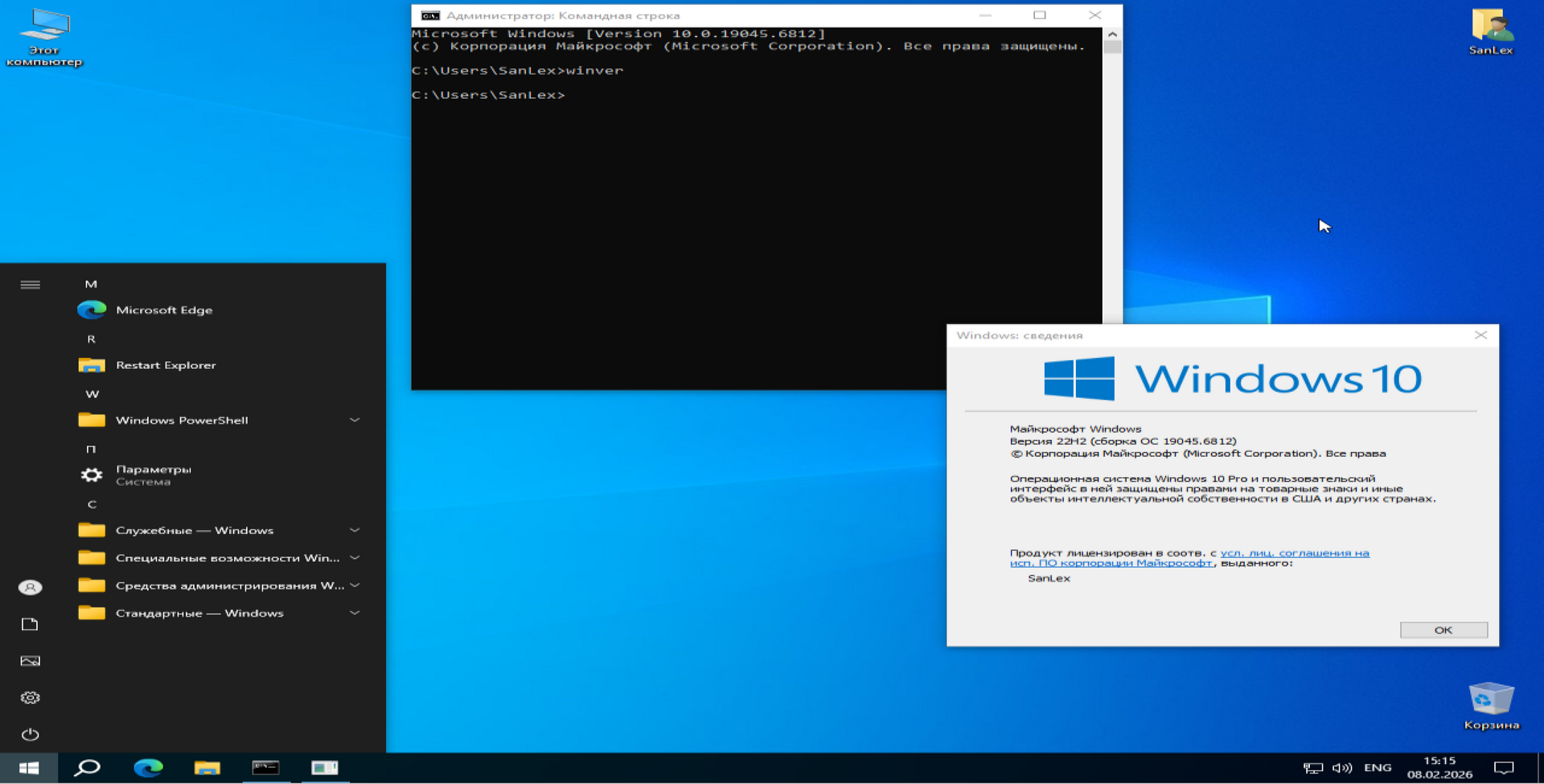Select Restart Explorer in Start menu
The width and height of the screenshot is (1544, 784).
coord(166,365)
